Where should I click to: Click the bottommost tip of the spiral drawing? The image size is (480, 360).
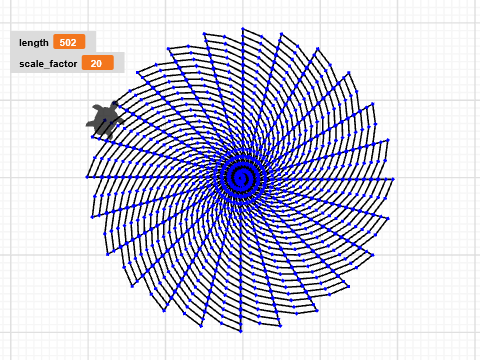241,331
